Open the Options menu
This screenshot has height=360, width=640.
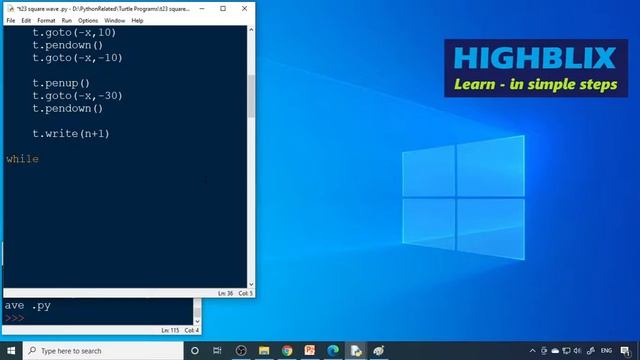tap(88, 20)
